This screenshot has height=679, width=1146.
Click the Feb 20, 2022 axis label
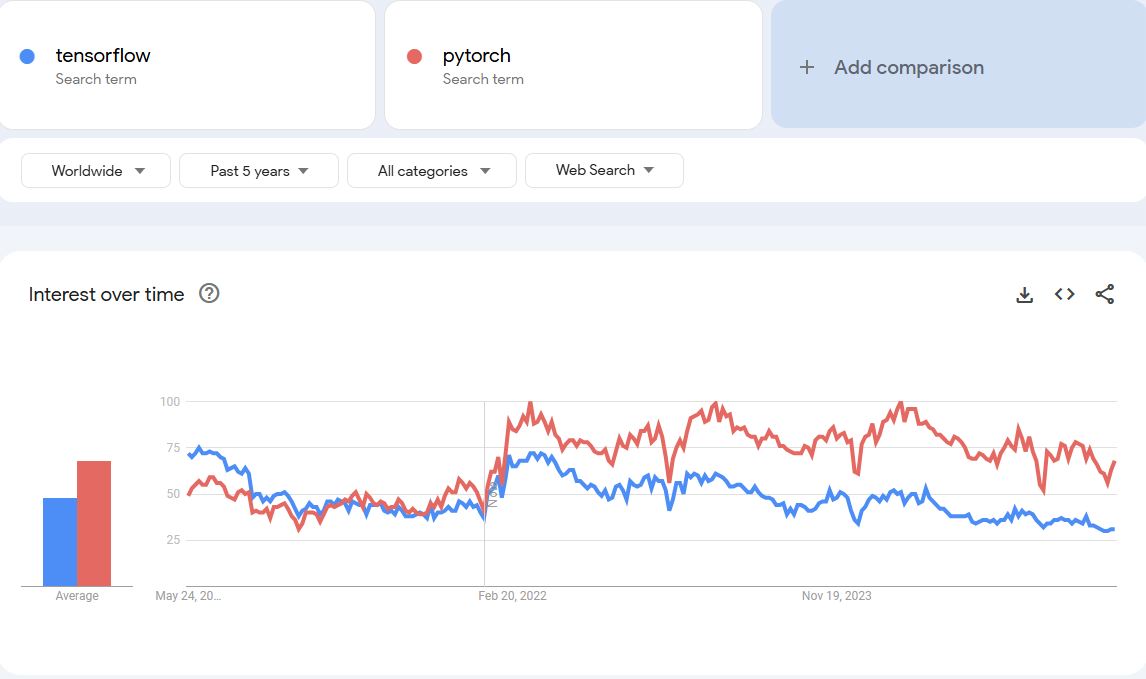pyautogui.click(x=513, y=595)
